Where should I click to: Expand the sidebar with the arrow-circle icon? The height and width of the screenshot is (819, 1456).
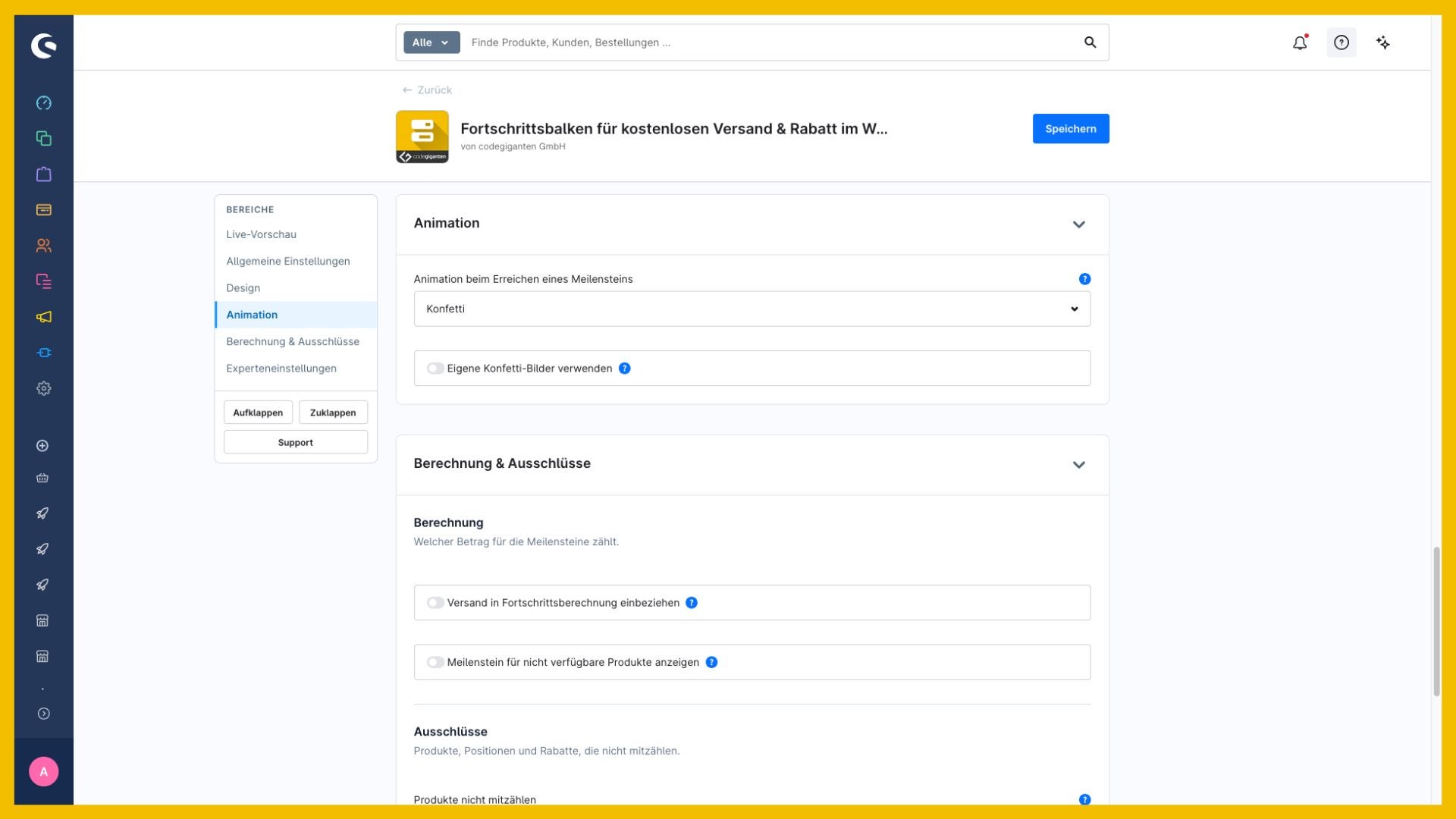pyautogui.click(x=44, y=714)
